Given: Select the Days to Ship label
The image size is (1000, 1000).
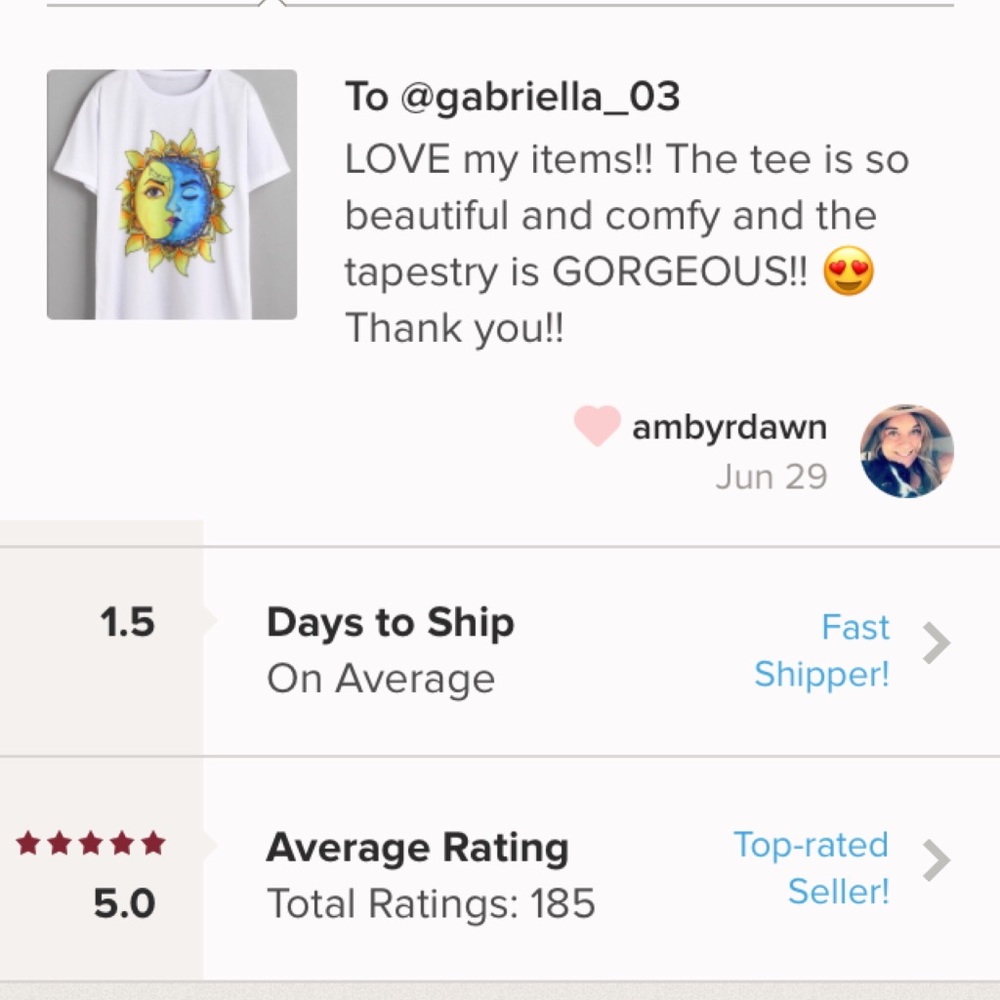Looking at the screenshot, I should click(x=390, y=623).
